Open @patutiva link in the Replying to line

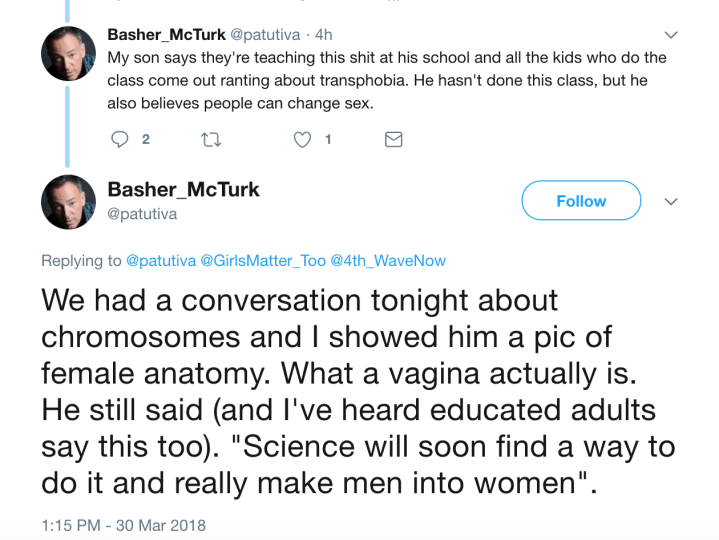tap(161, 261)
